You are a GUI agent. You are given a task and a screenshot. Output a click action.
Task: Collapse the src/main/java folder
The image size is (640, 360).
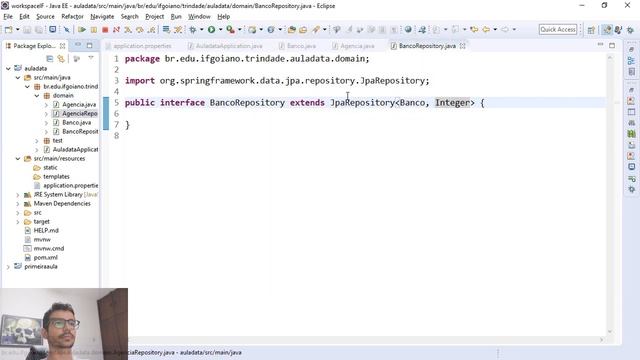18,78
